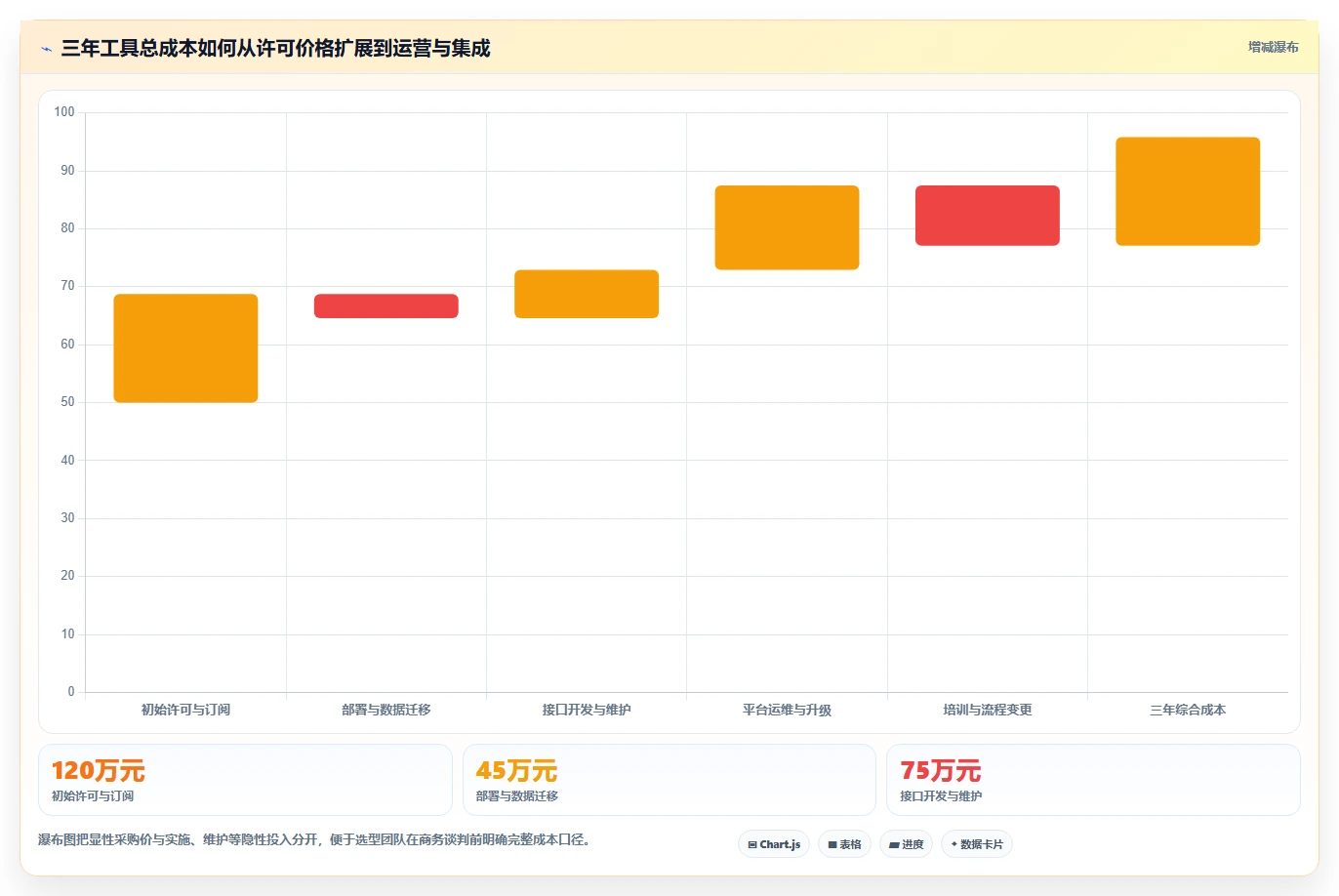This screenshot has height=896, width=1339.
Task: Click the 接口开发与维护 caption under 75万元
Action: [x=941, y=796]
